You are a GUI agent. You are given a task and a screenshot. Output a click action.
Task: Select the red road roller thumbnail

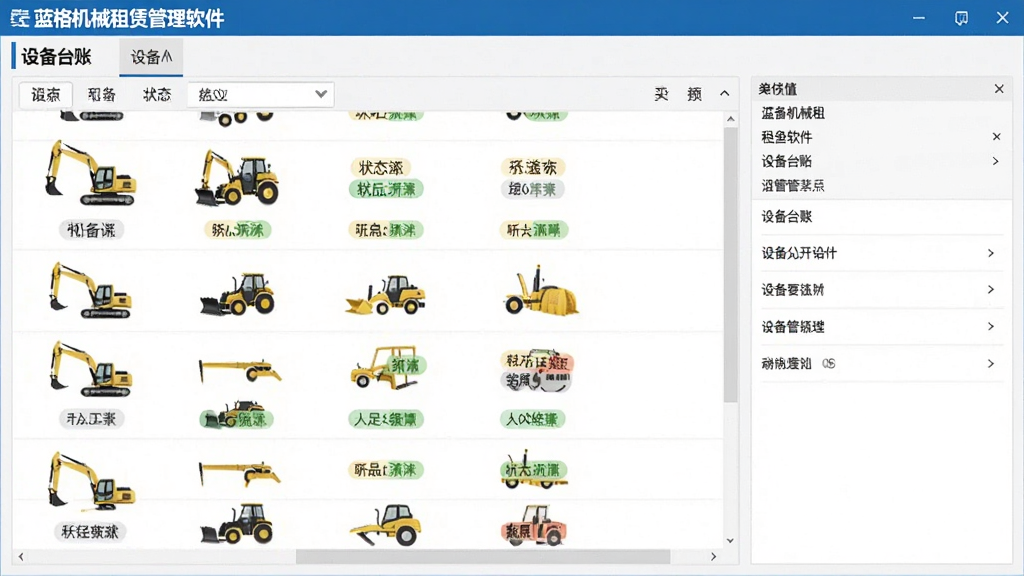(534, 524)
